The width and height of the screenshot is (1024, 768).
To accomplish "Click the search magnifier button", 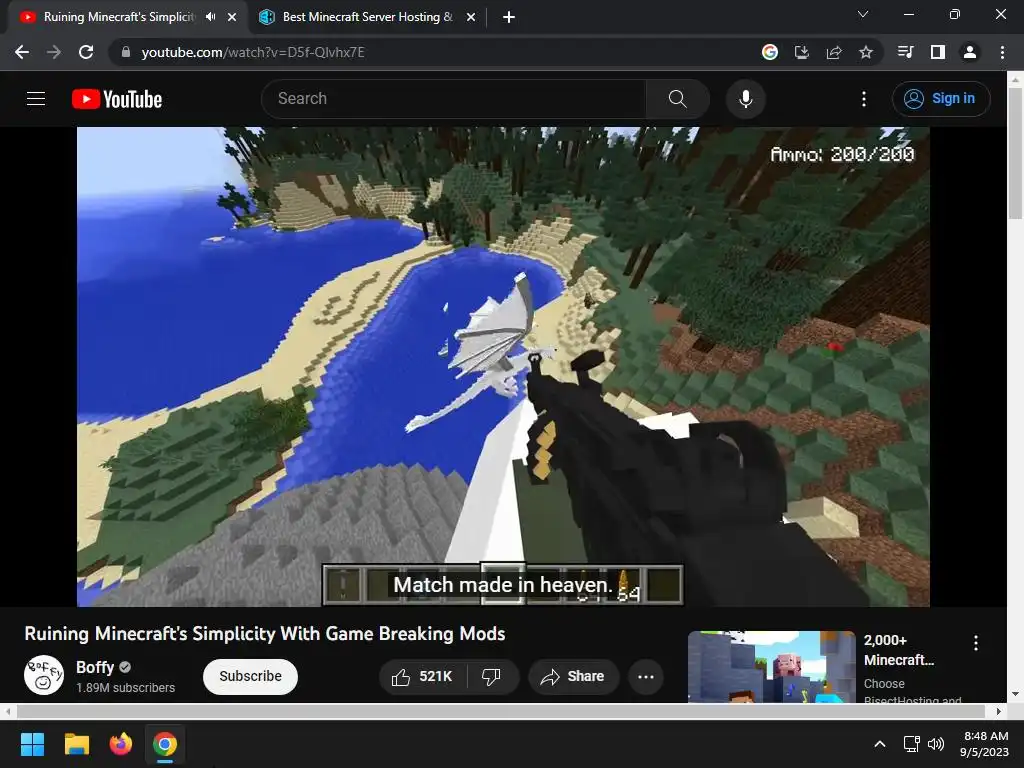I will pos(678,99).
